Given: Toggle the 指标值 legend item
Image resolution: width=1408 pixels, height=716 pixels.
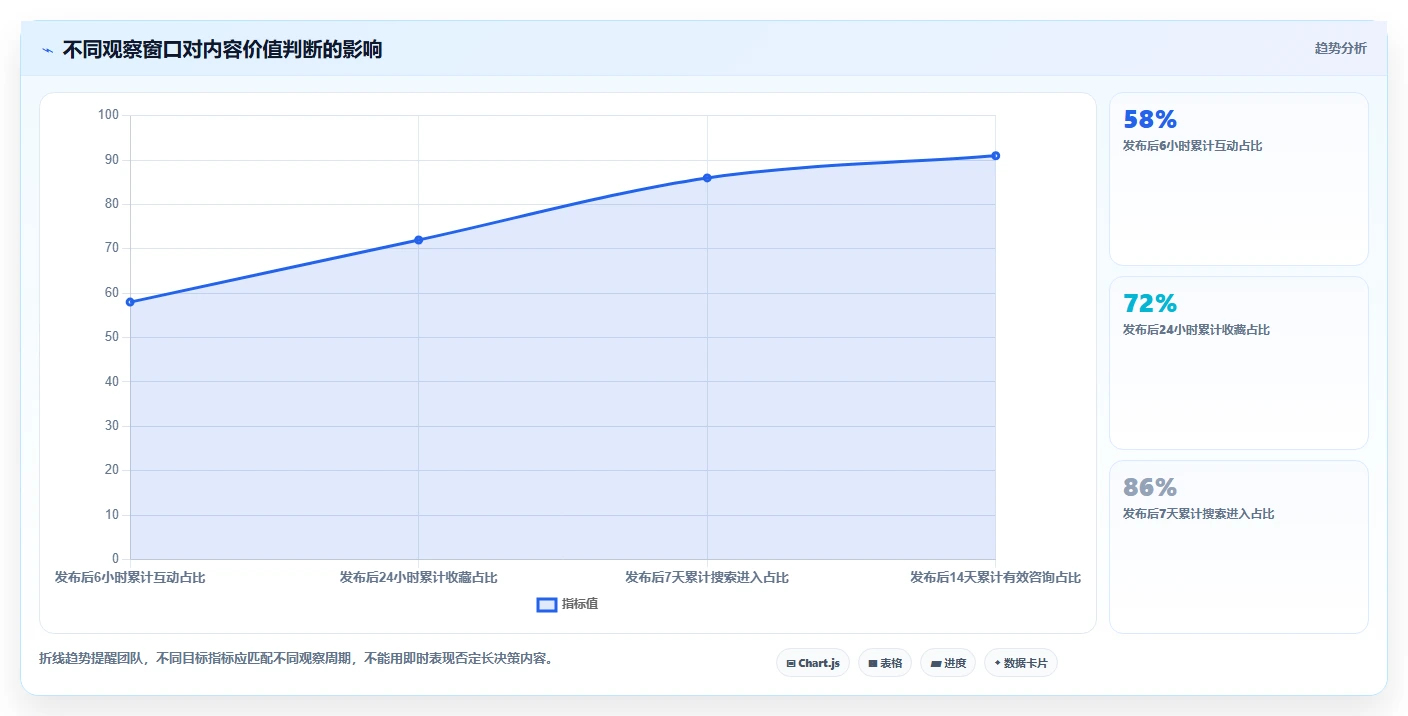Looking at the screenshot, I should [567, 604].
